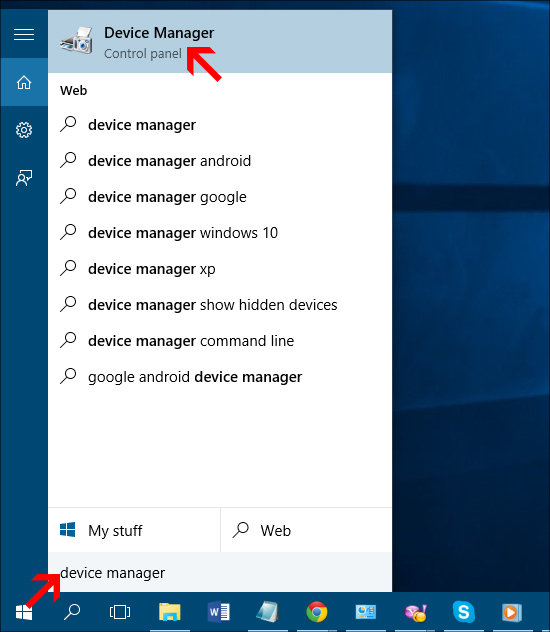The width and height of the screenshot is (550, 632).
Task: Switch to My stuff search filter
Action: [x=134, y=530]
